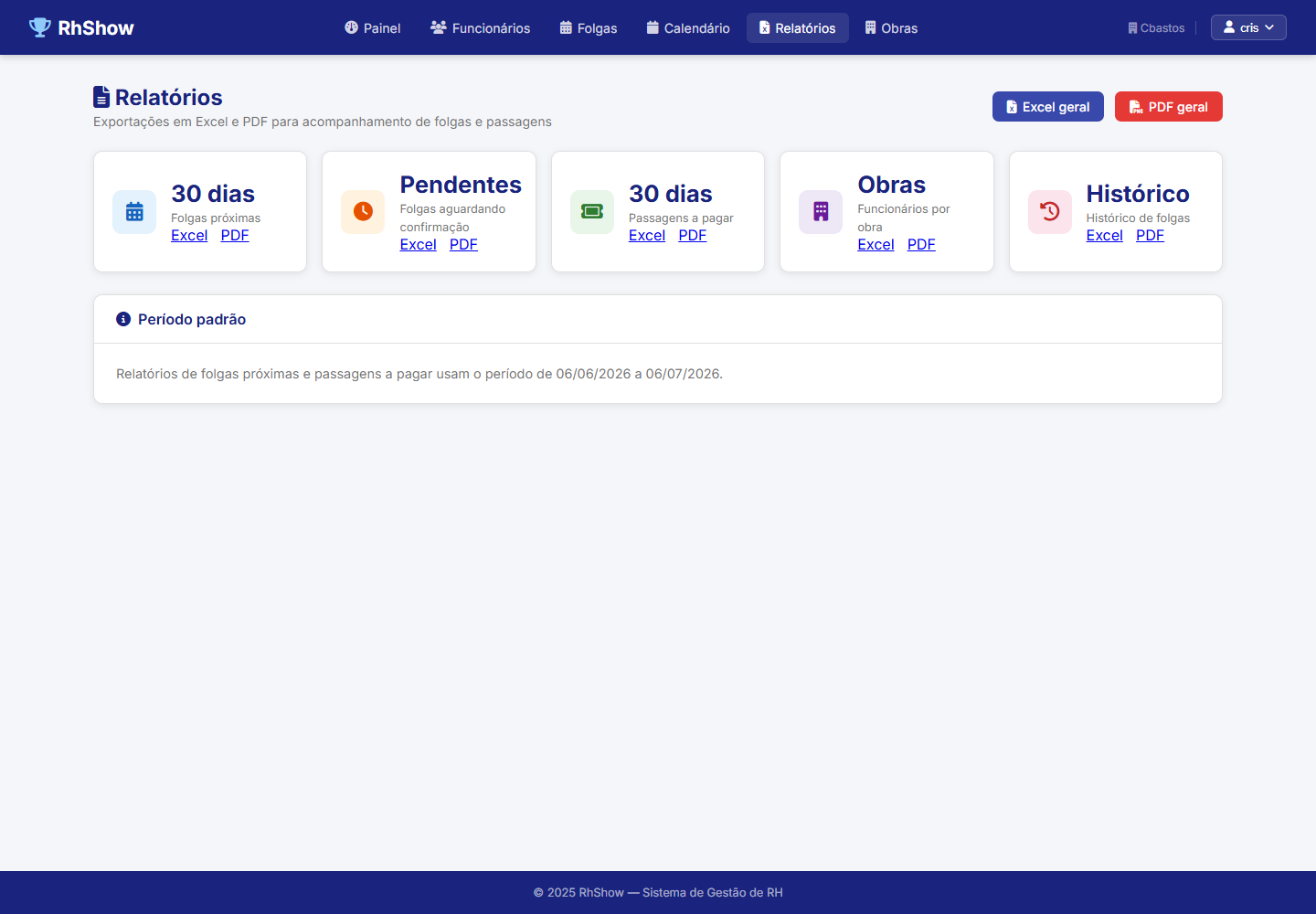Click the Folgas aguardando confirmação description

tap(452, 218)
